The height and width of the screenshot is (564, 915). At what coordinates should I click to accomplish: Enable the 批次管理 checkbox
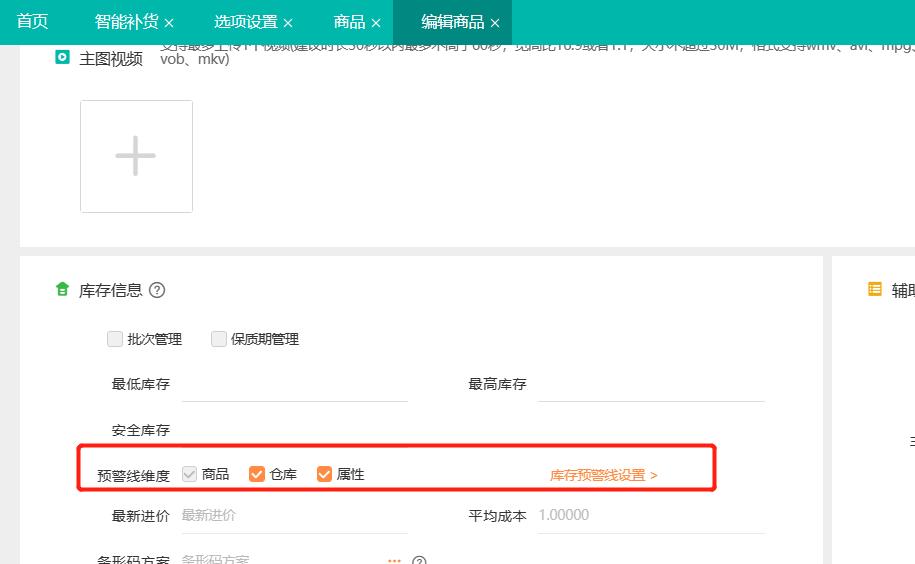[x=115, y=339]
